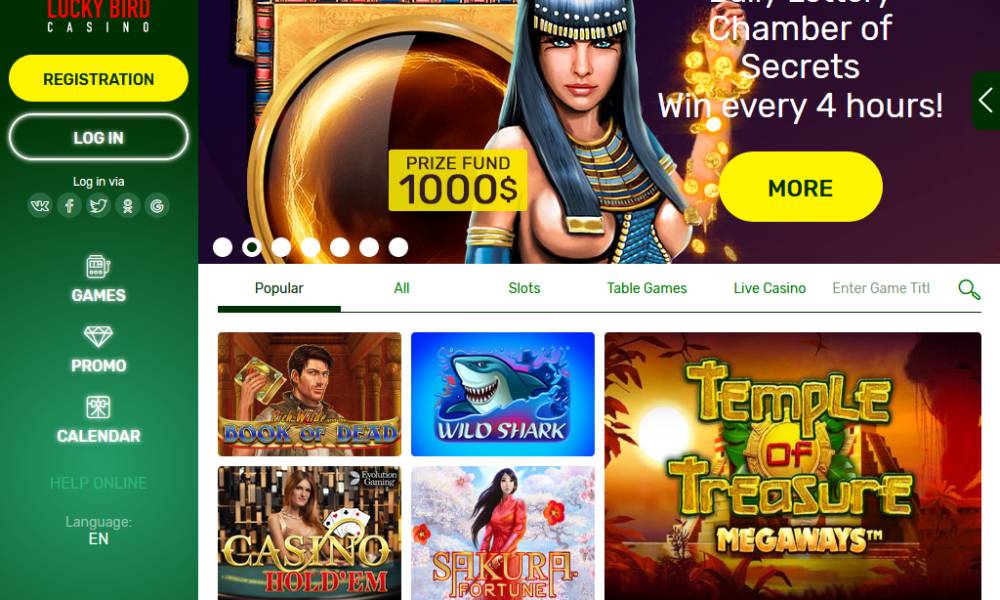Image resolution: width=1000 pixels, height=600 pixels.
Task: Open Promo diamond icon
Action: point(98,337)
